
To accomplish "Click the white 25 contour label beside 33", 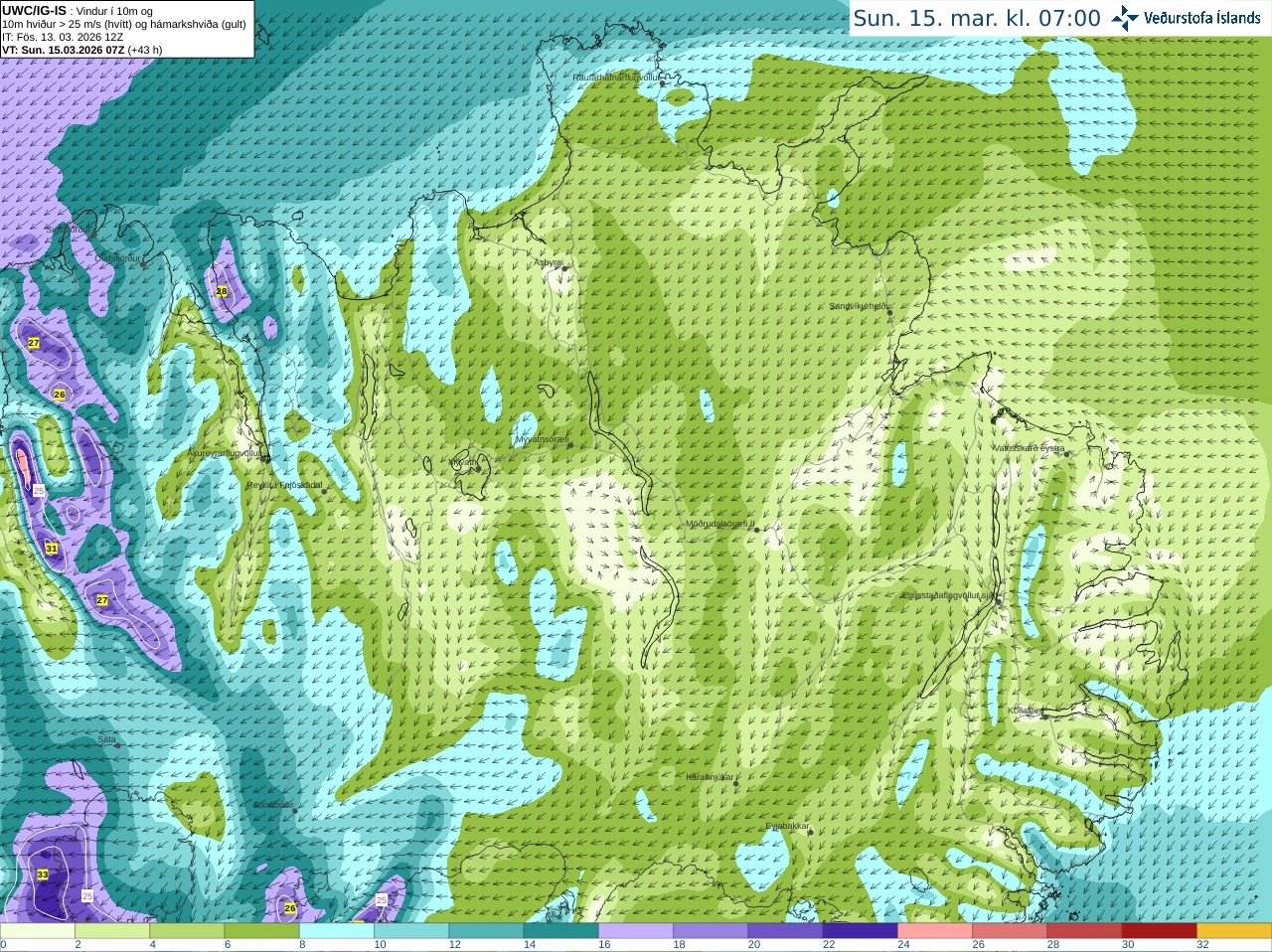I will click(x=86, y=896).
